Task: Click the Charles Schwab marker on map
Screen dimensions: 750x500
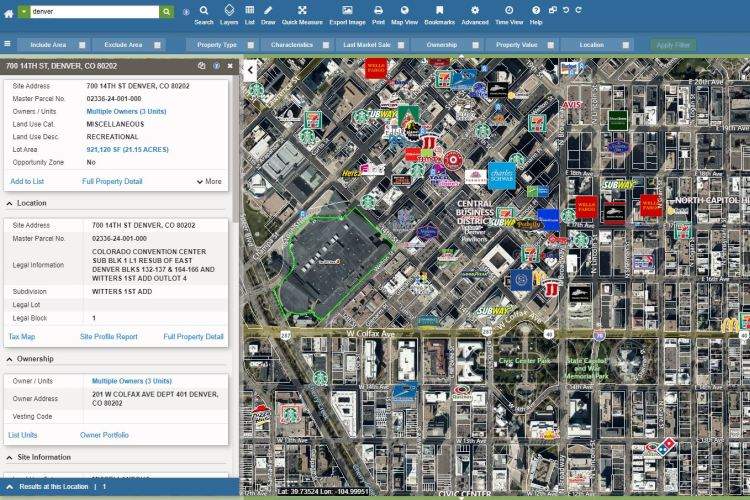Action: [x=502, y=175]
